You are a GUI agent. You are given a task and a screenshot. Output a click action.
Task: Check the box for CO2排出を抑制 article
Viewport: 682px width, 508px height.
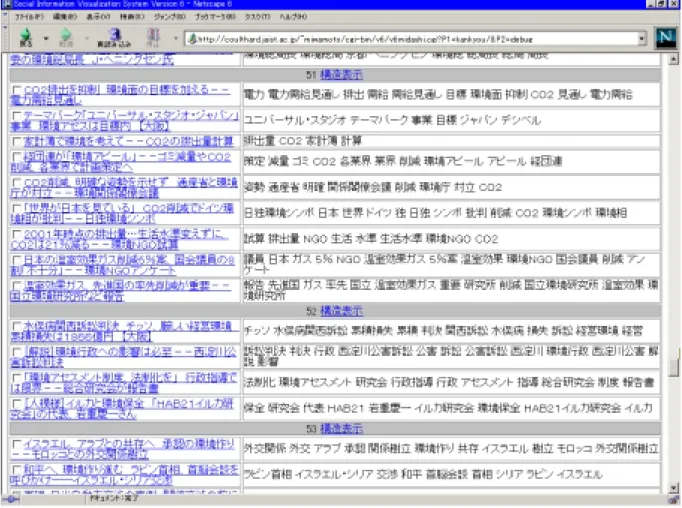pyautogui.click(x=17, y=90)
